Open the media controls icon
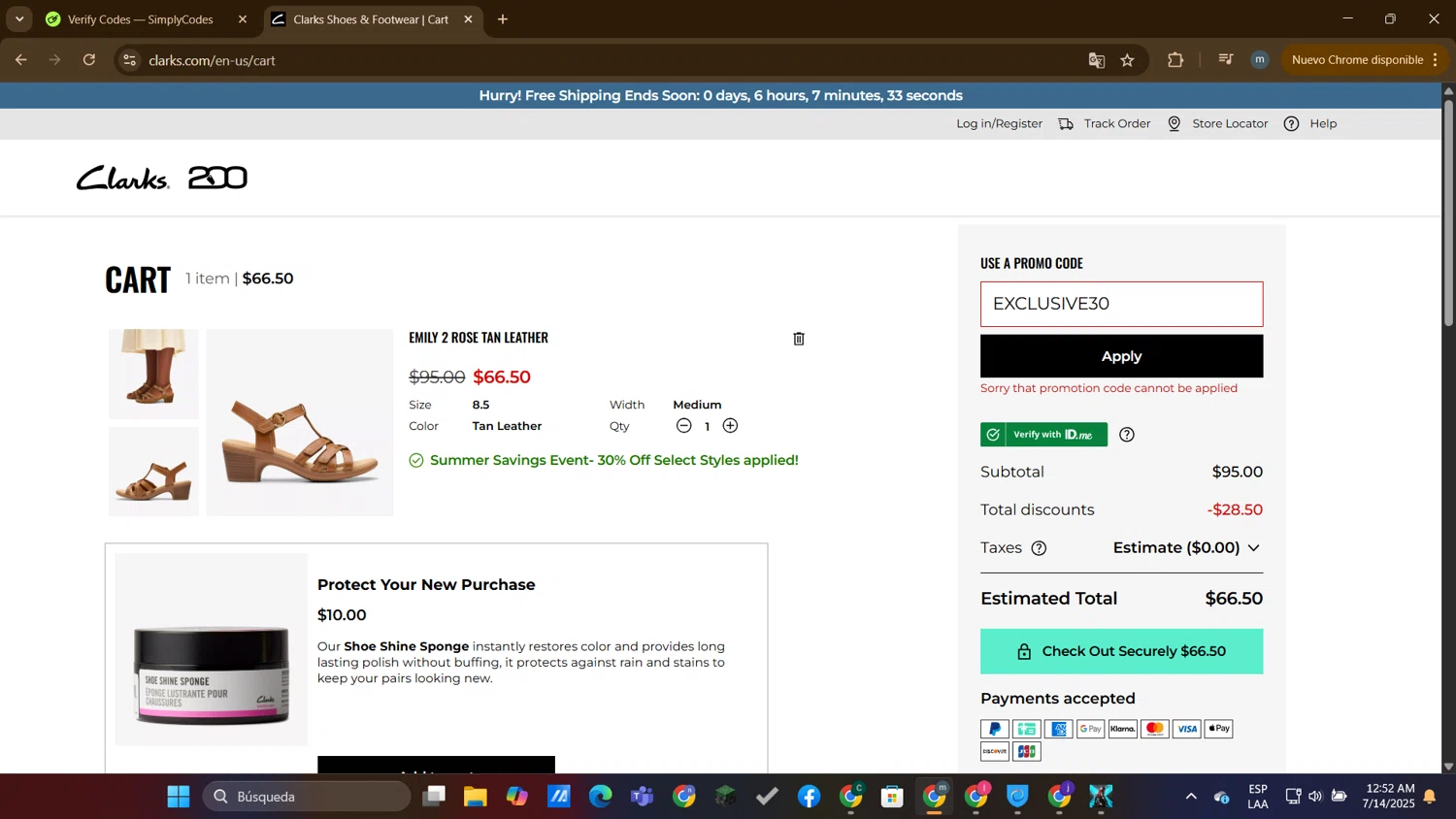 tap(1226, 60)
